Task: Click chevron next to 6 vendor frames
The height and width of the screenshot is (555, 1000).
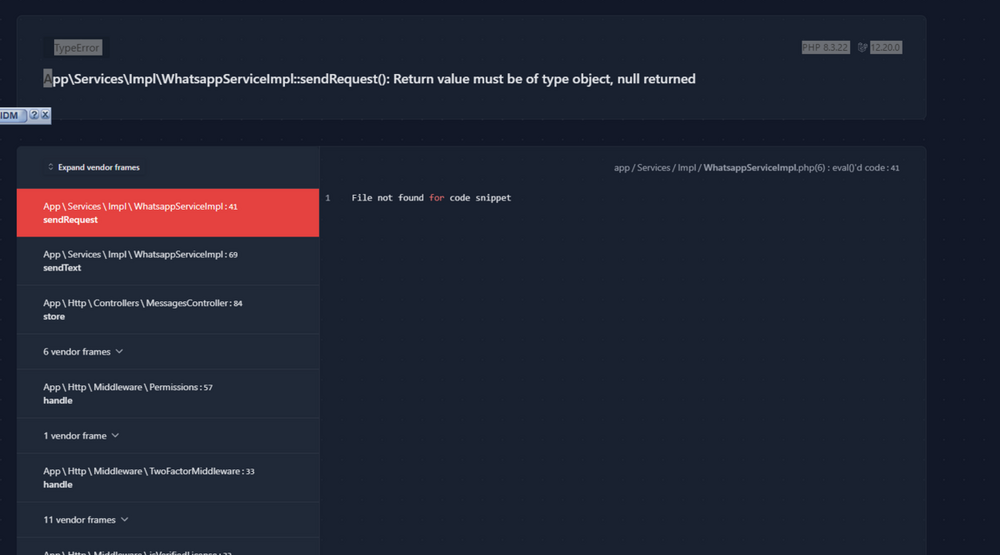Action: click(x=119, y=352)
